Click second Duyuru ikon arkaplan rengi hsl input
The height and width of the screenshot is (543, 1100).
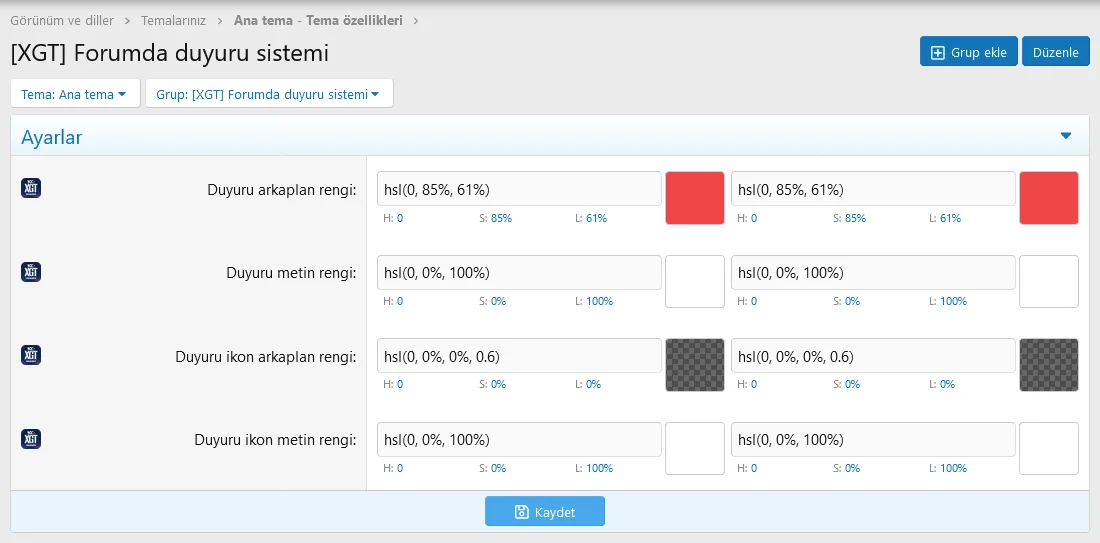click(x=873, y=356)
